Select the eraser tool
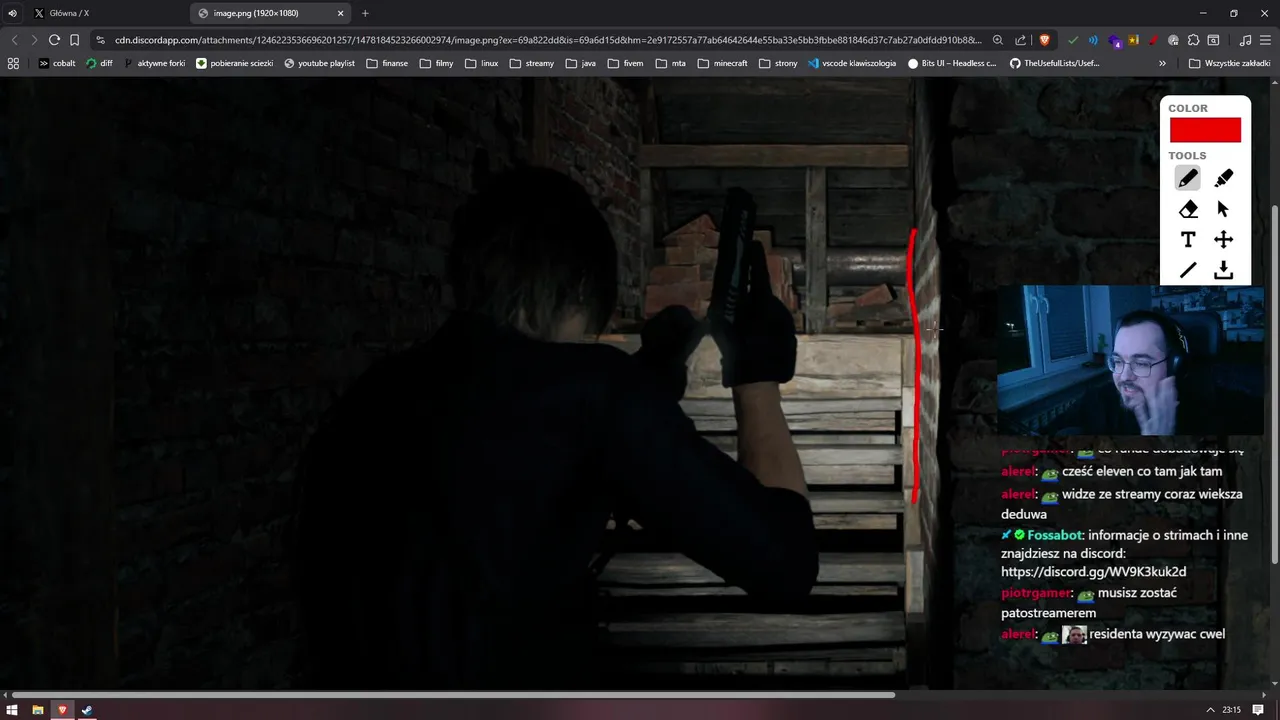 pos(1187,209)
